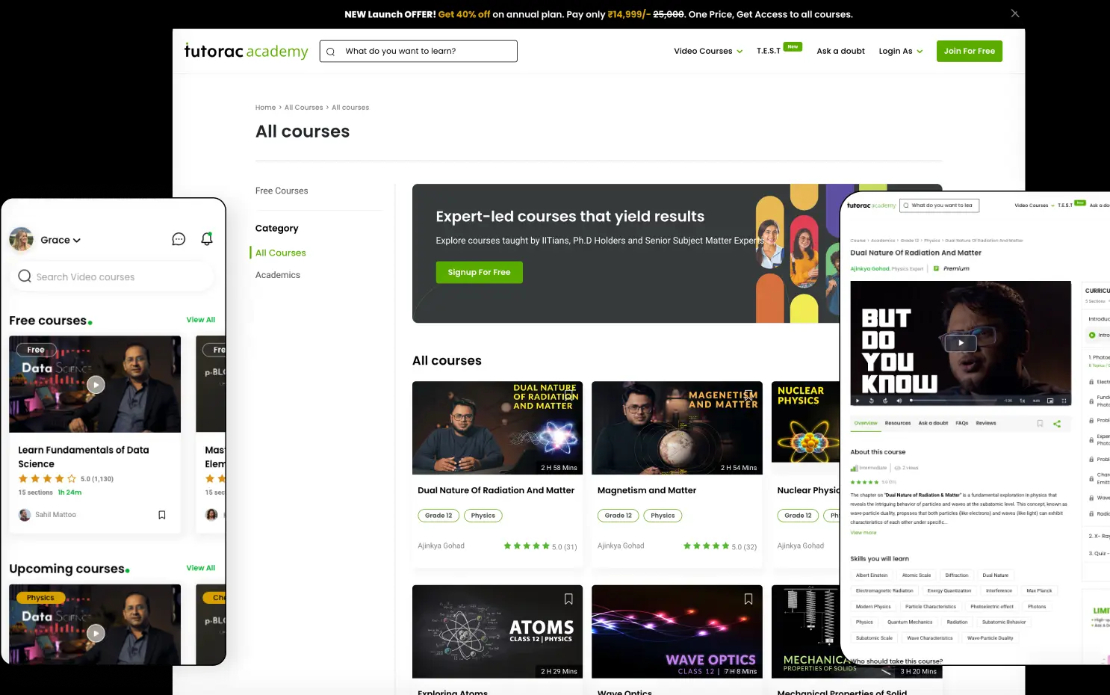Open the notifications bell in mobile view
Image resolution: width=1110 pixels, height=695 pixels.
coord(207,239)
